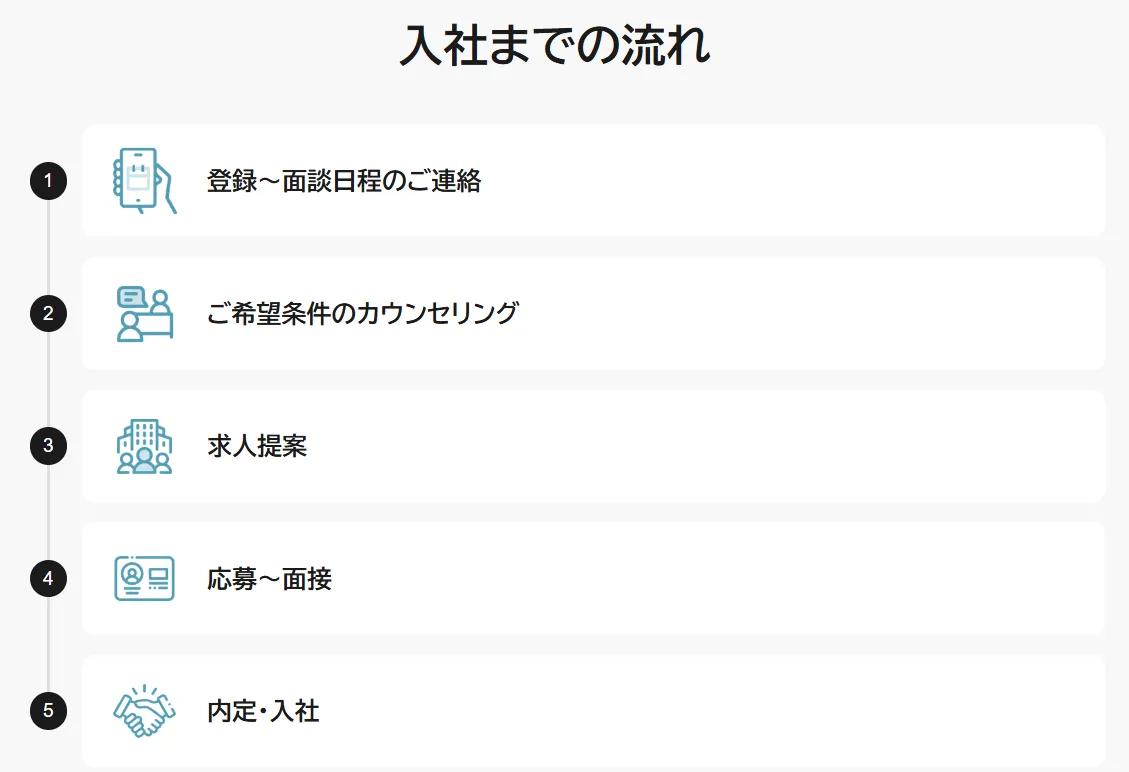Click step number 4 circle
Viewport: 1129px width, 772px height.
tap(48, 579)
